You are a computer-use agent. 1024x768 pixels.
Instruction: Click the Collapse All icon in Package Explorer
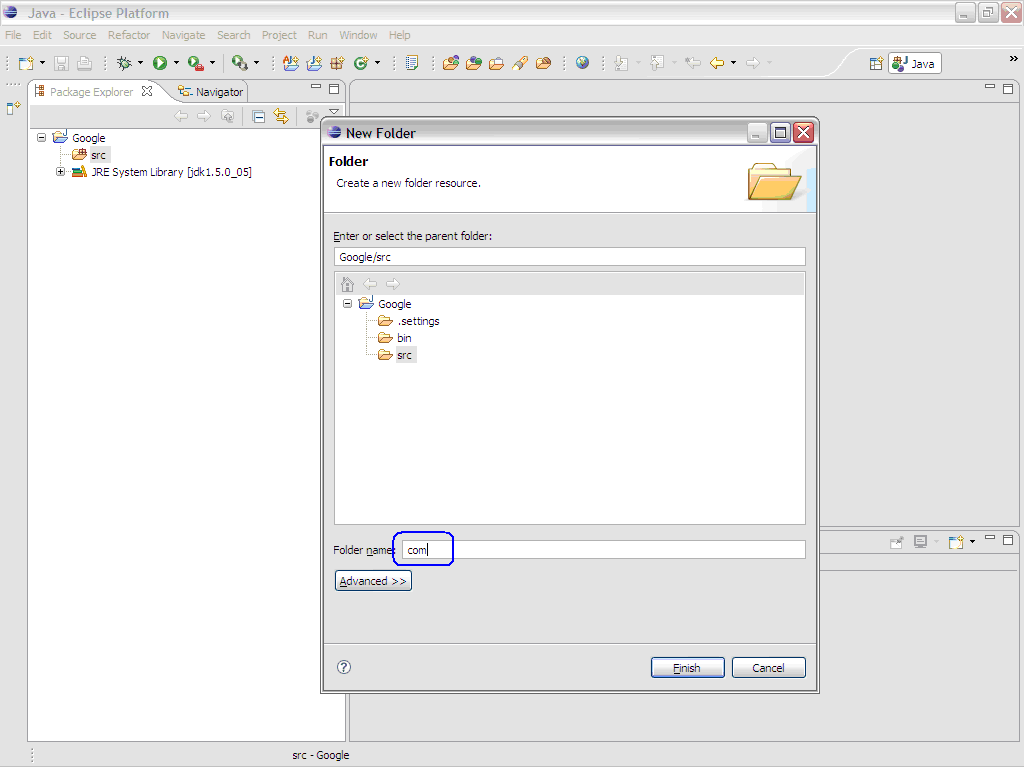[x=259, y=116]
